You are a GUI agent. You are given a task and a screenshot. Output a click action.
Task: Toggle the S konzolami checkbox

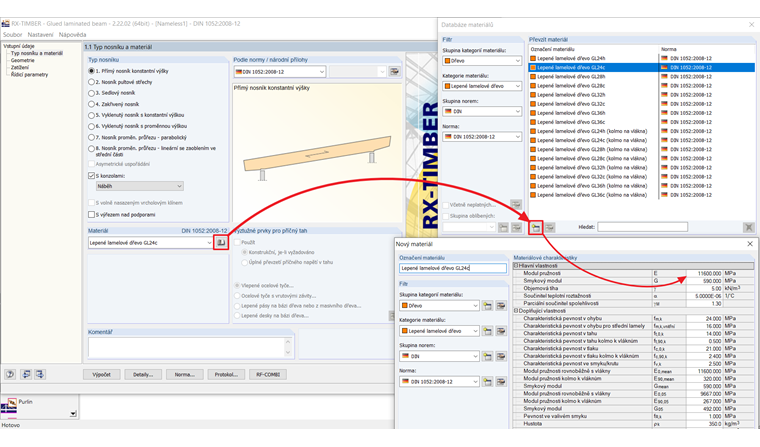tap(91, 176)
